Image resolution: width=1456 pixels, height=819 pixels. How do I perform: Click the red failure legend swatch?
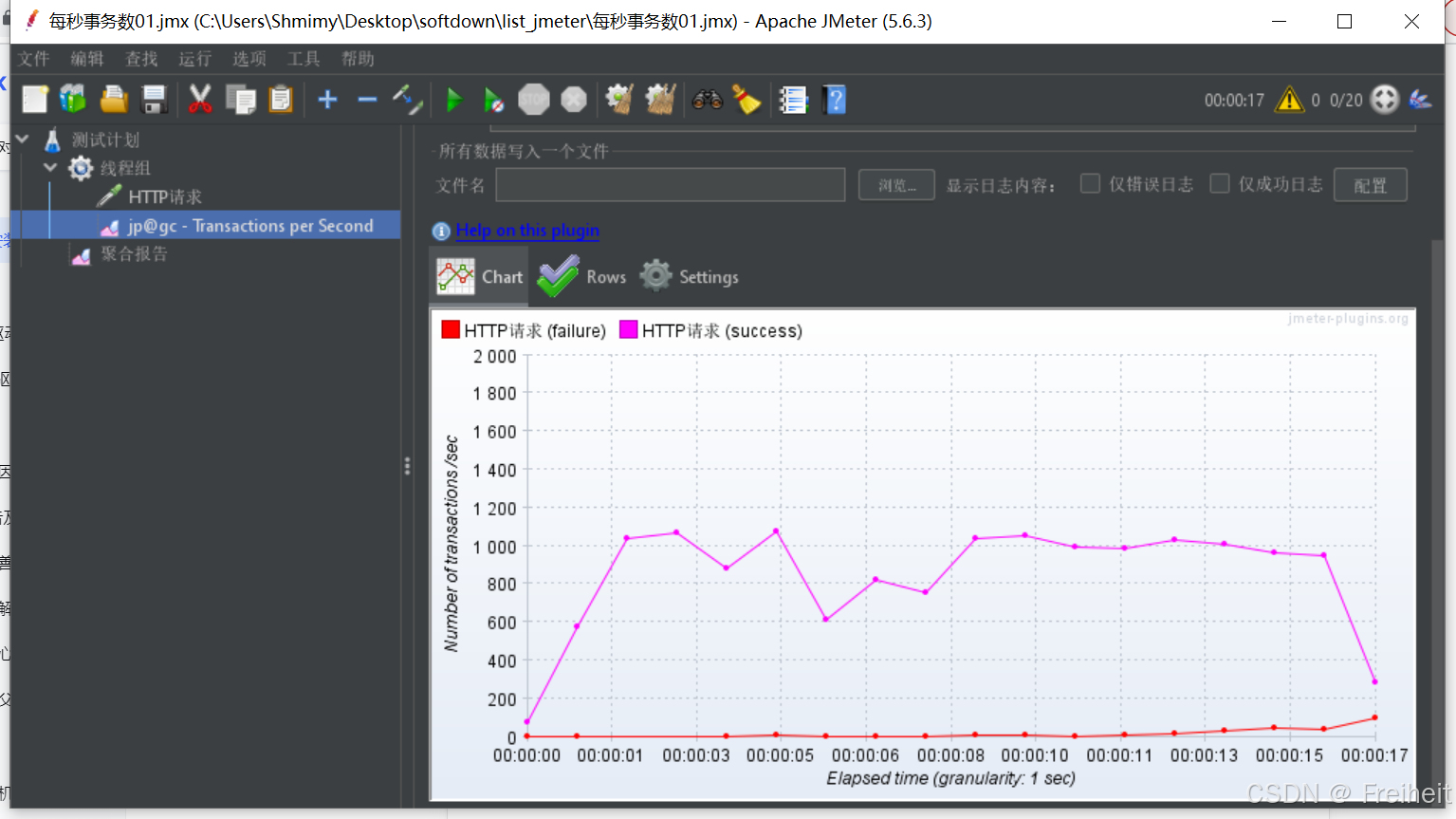451,329
